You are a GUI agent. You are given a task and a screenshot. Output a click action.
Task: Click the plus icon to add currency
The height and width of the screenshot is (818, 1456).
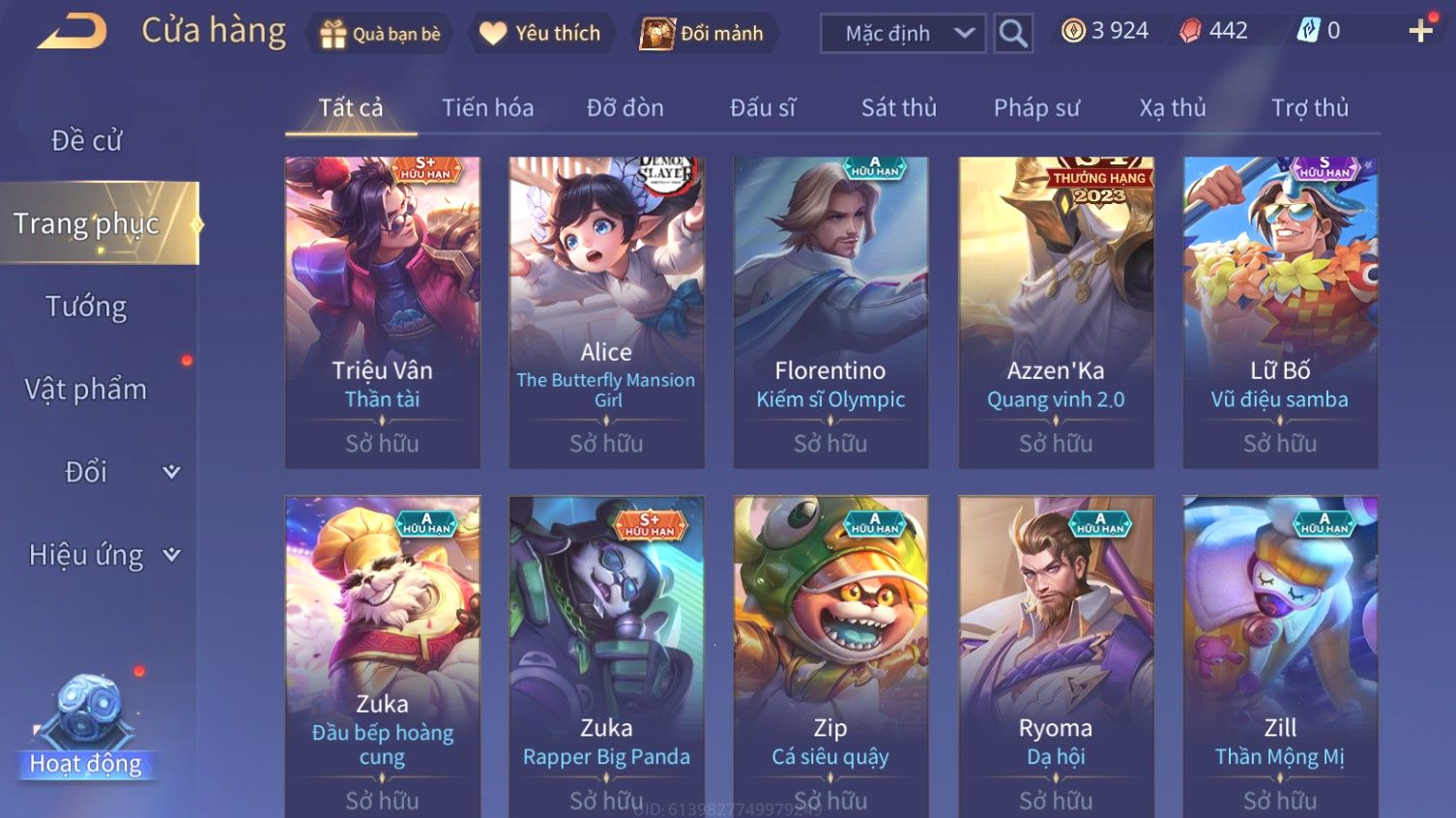[1420, 32]
